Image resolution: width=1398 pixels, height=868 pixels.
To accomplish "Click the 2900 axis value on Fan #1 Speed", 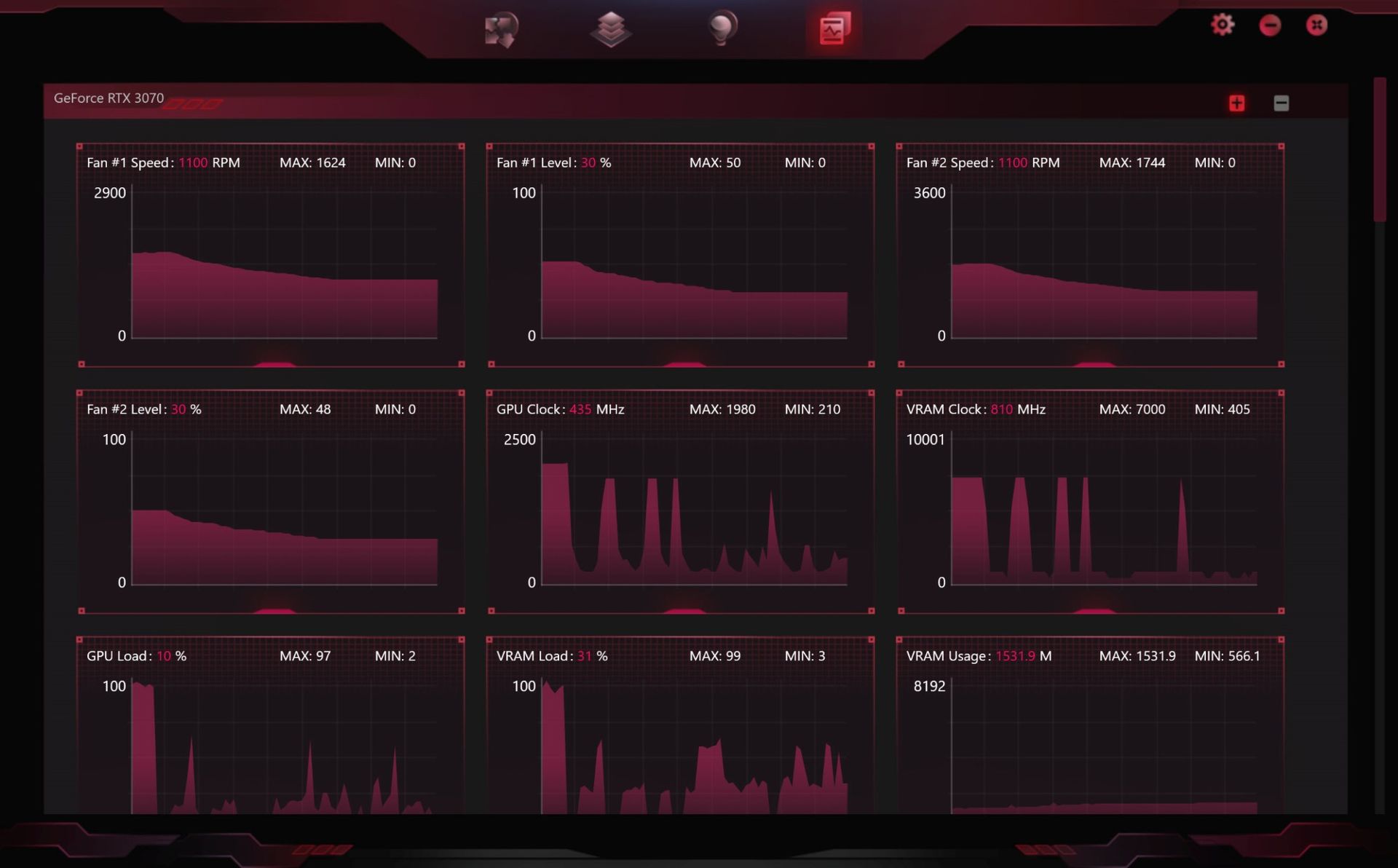I will click(x=110, y=194).
